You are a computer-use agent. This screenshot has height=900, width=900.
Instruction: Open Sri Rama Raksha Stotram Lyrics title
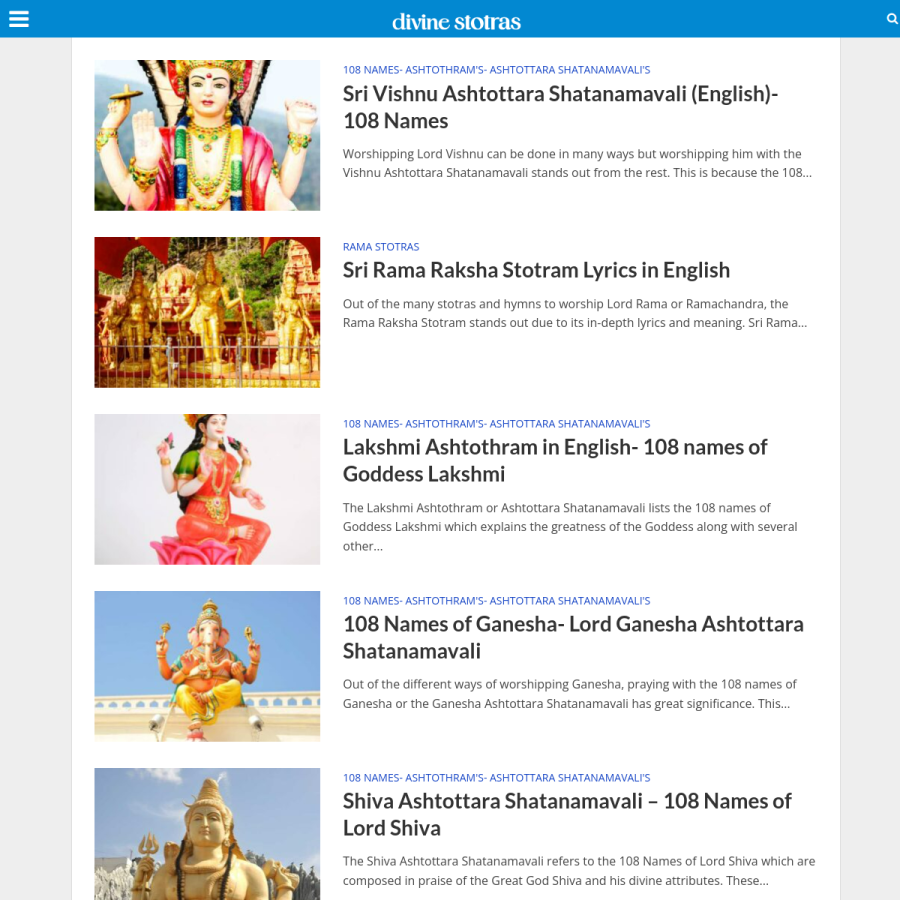point(536,270)
